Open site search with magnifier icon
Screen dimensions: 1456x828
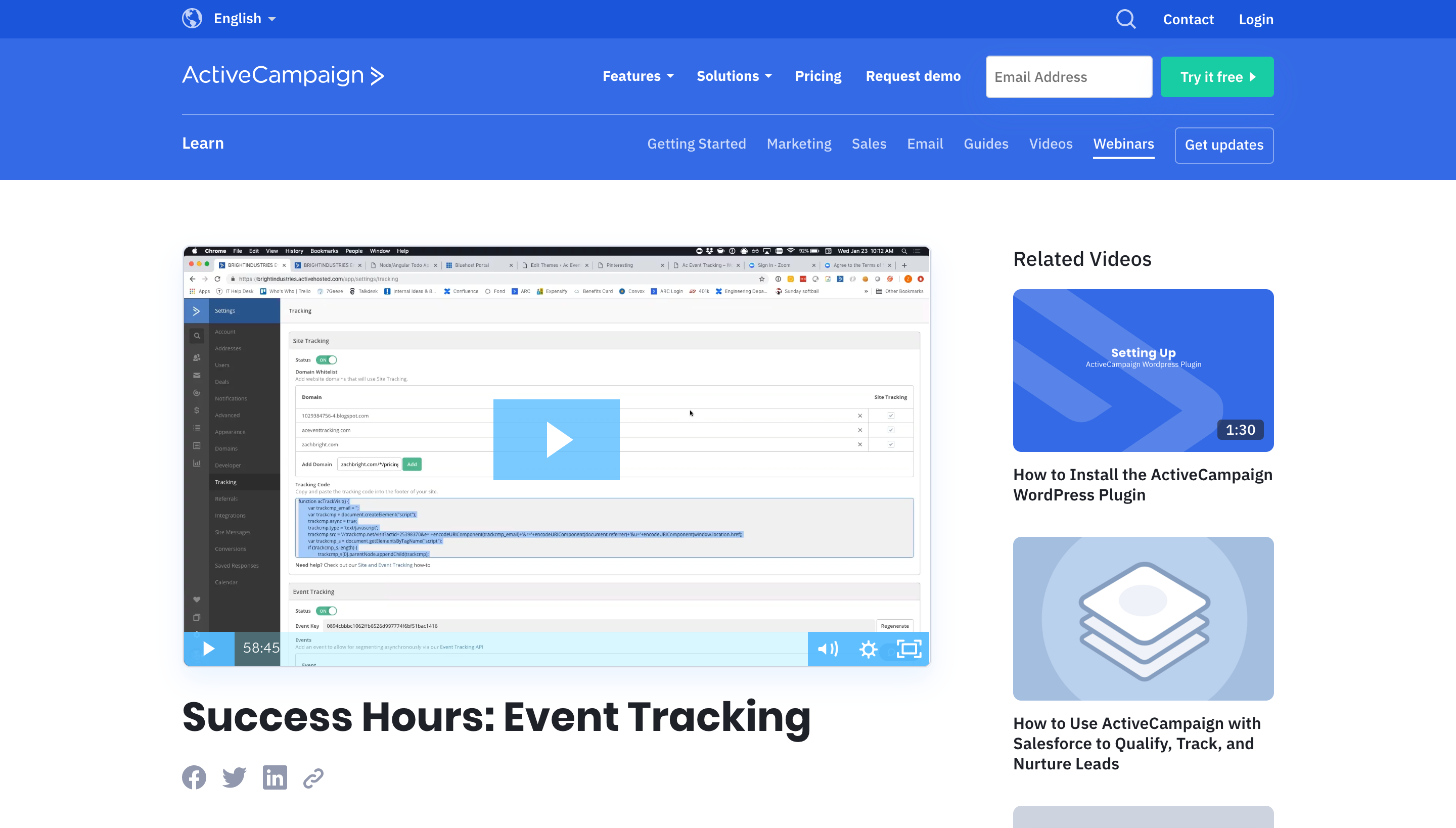[x=1125, y=19]
